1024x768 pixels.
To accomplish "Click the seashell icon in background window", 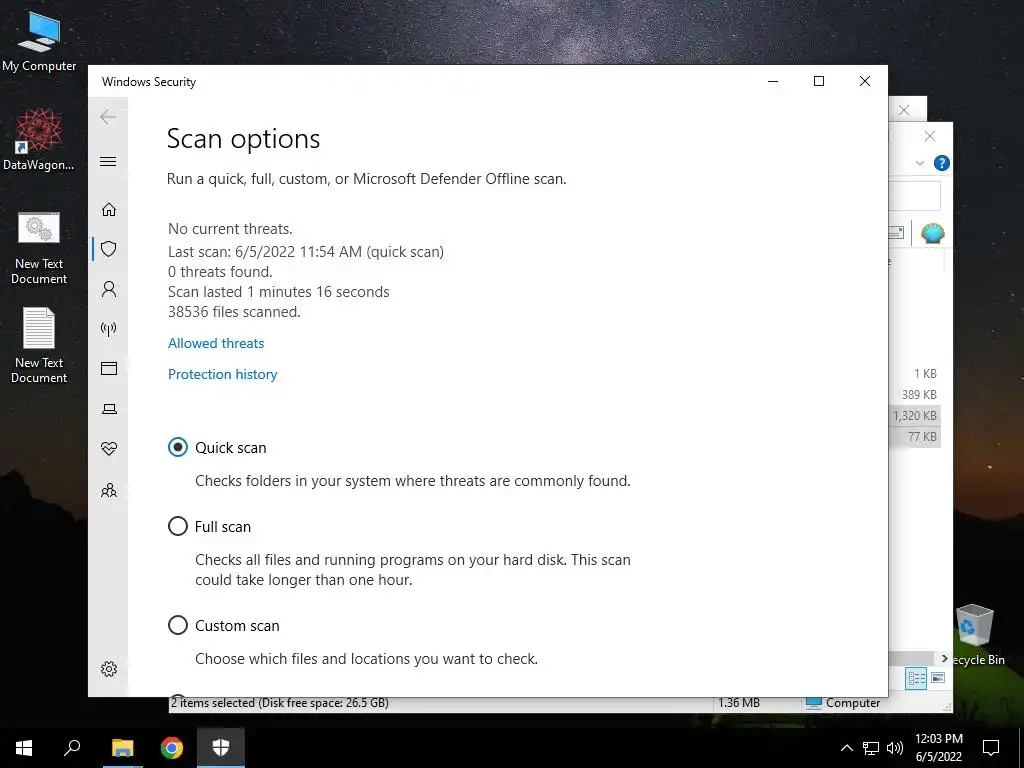I will (x=933, y=233).
